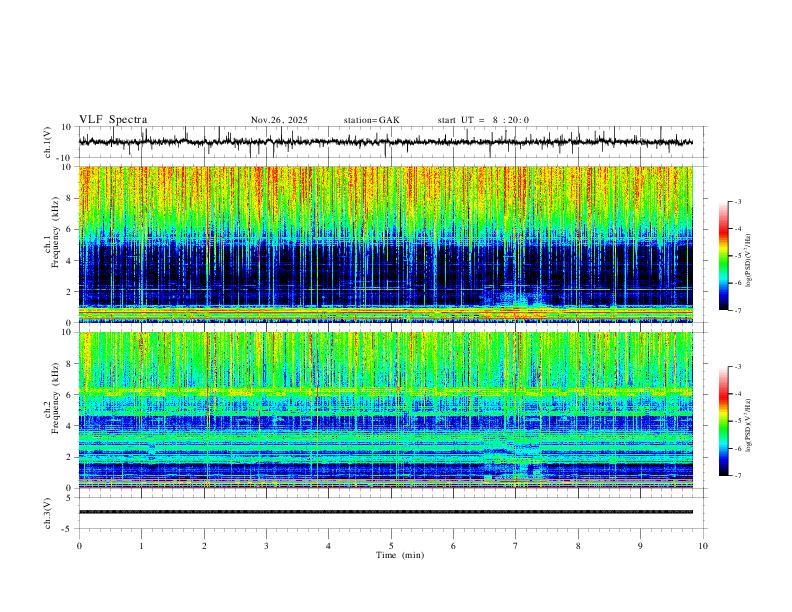Click the "5" tick of ch.3(V) axis

(70, 498)
